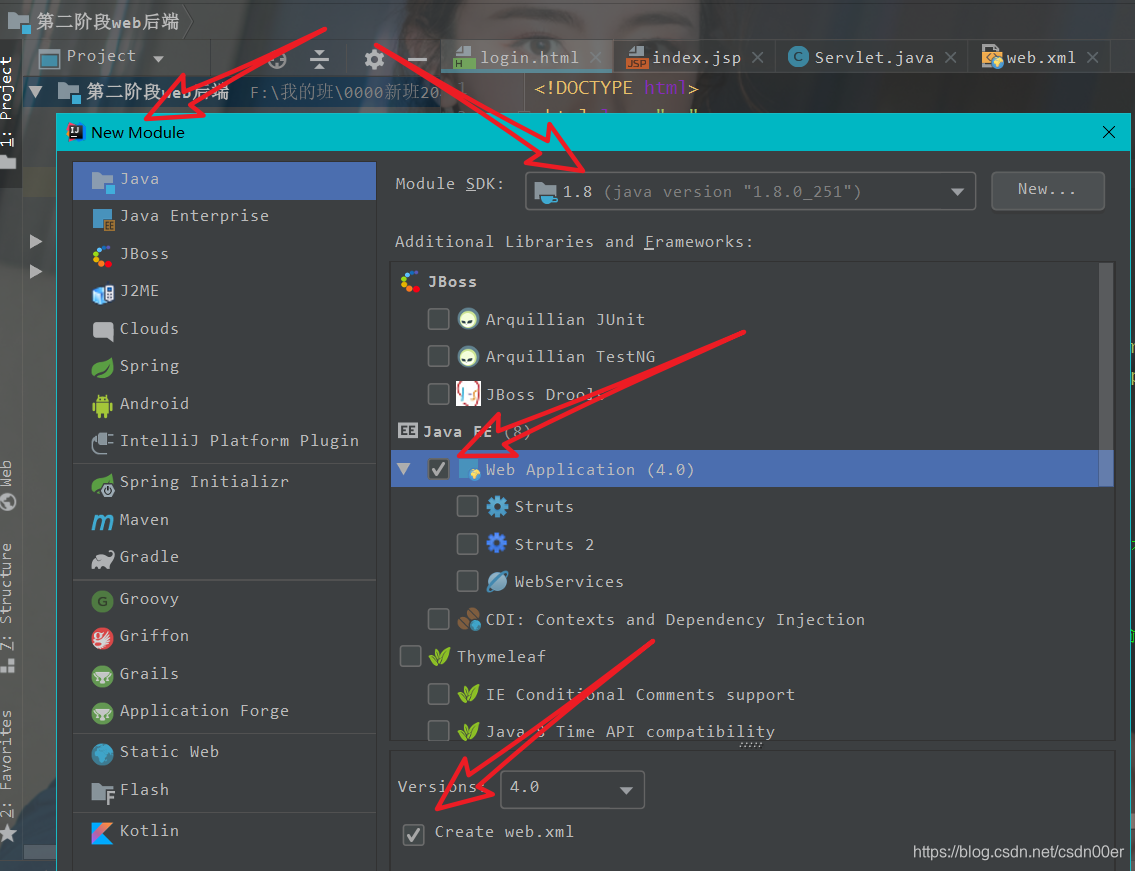Choose Spring module type

pos(224,366)
